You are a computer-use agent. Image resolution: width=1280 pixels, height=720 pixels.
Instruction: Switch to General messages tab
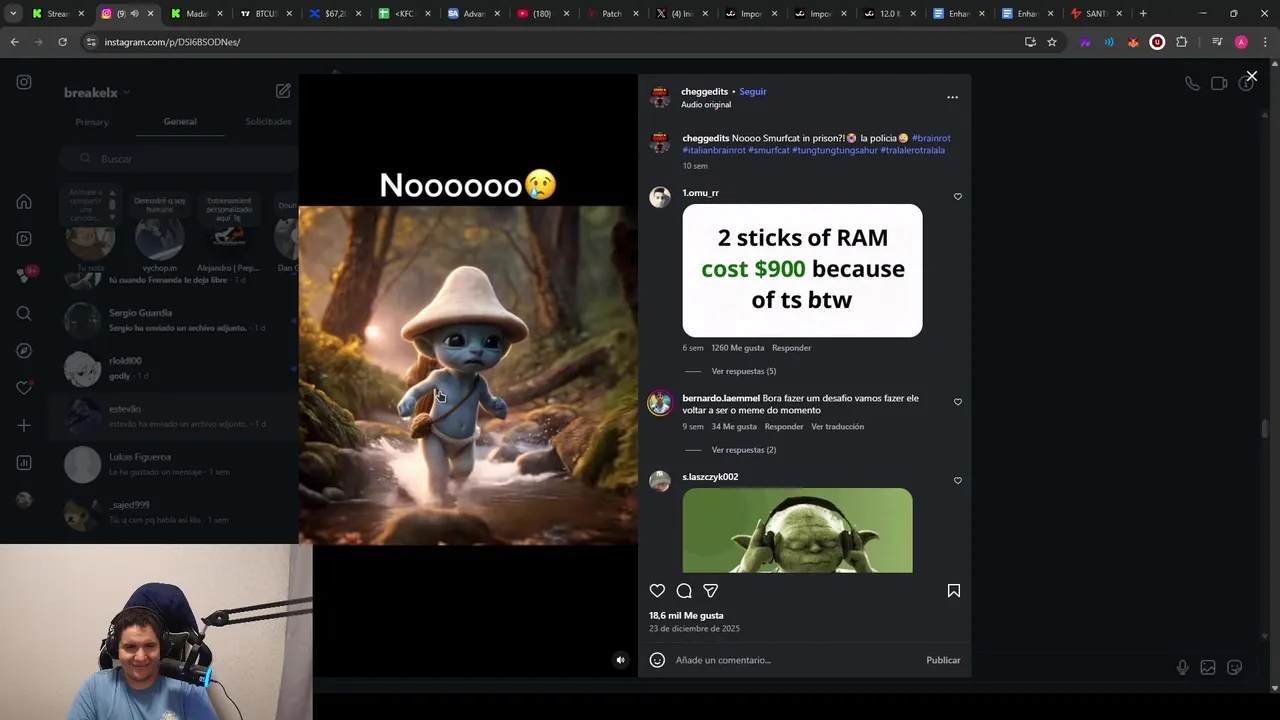(180, 122)
